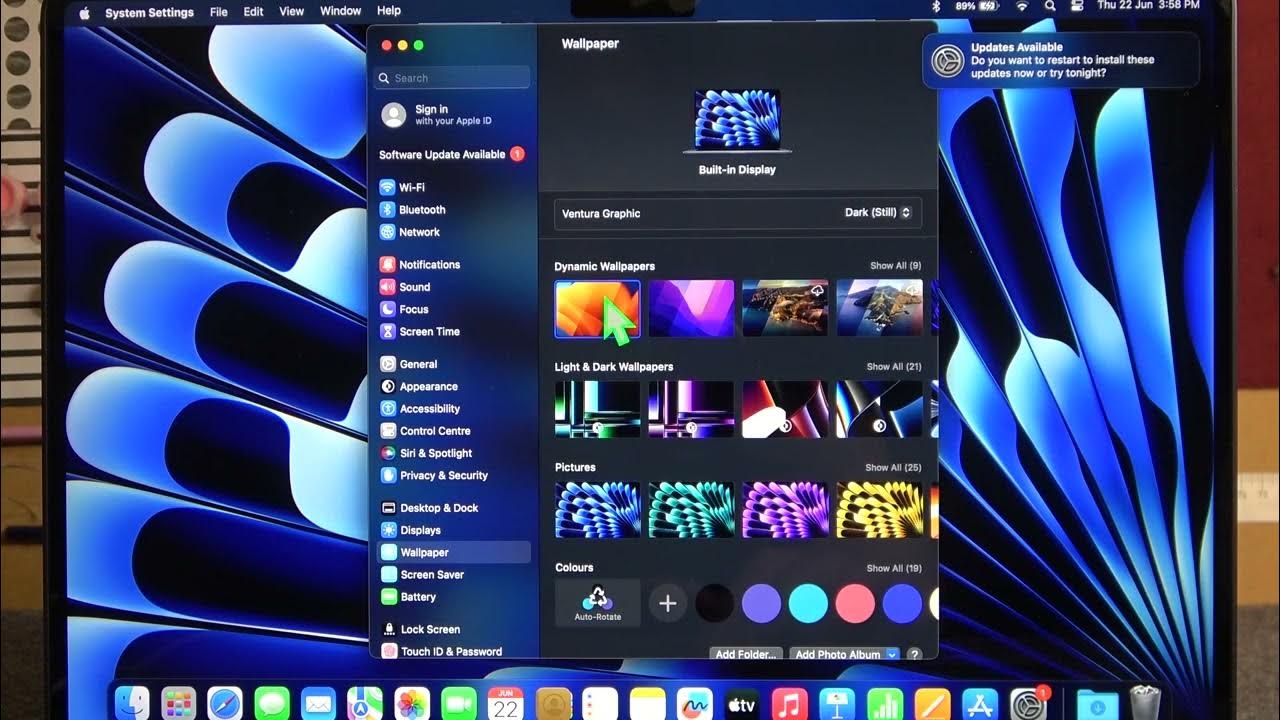Select the red-and-white Light & Dark wallpaper thumbnail

point(785,409)
